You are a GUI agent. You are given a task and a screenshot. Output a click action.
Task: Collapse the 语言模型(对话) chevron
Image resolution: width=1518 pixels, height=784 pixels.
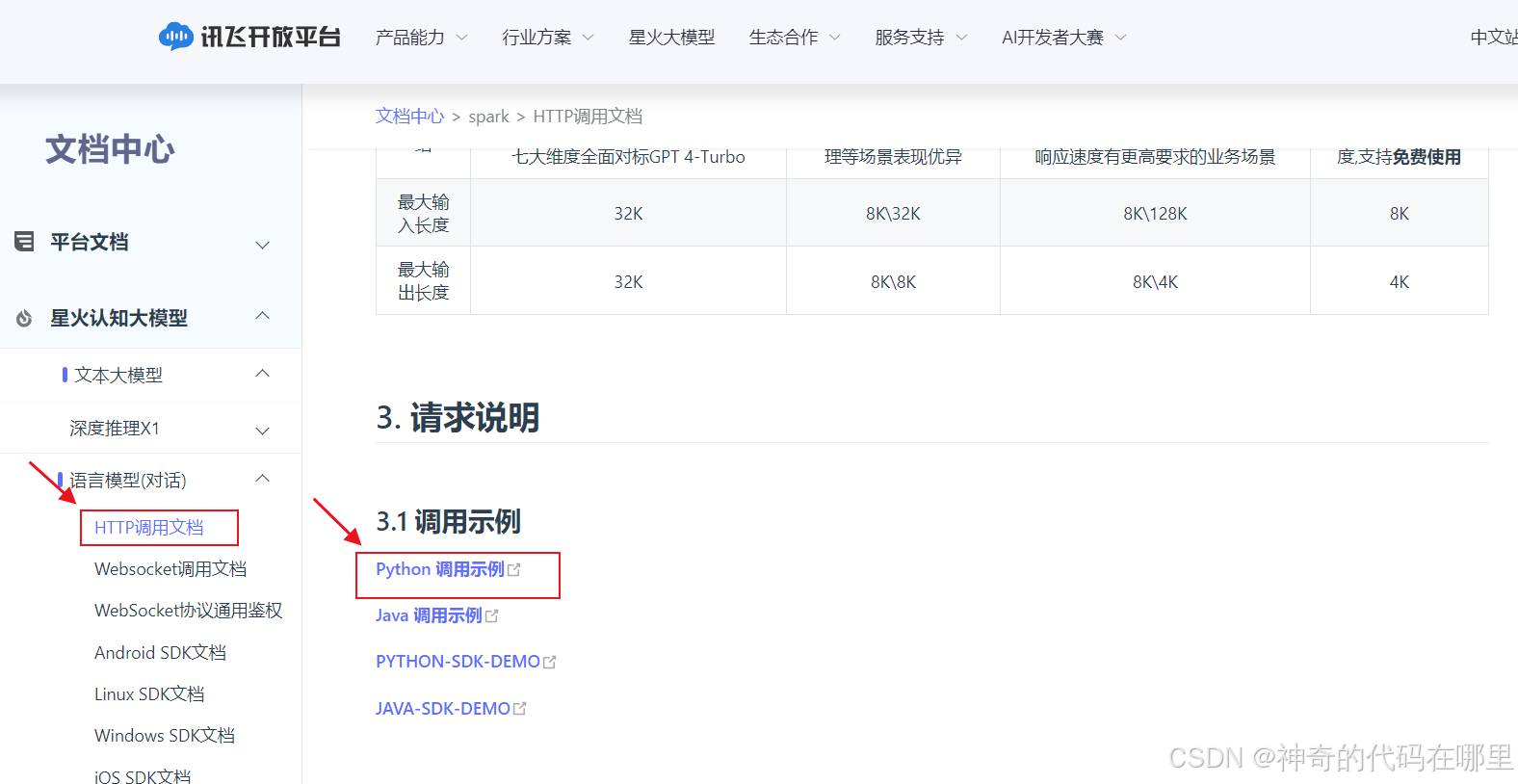click(x=262, y=479)
